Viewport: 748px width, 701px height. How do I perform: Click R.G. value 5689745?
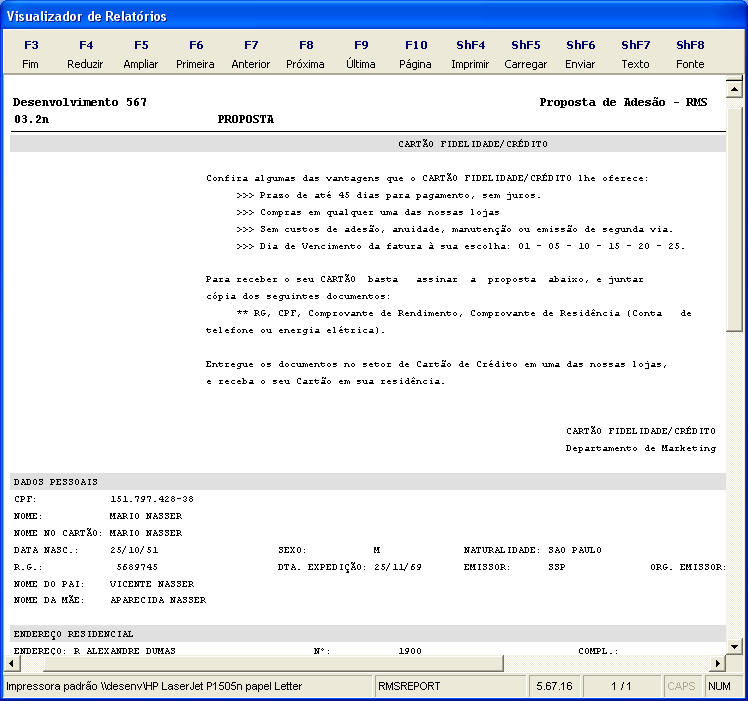(137, 567)
